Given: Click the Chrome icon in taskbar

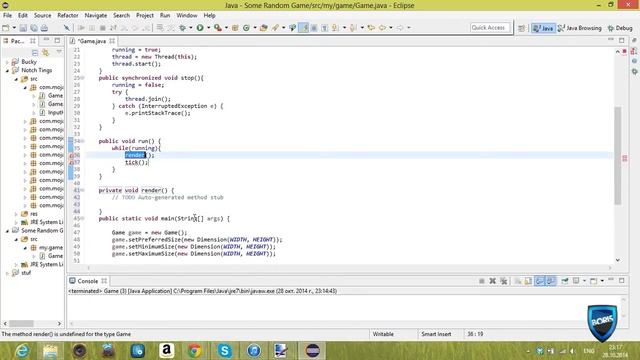Looking at the screenshot, I should tap(195, 351).
